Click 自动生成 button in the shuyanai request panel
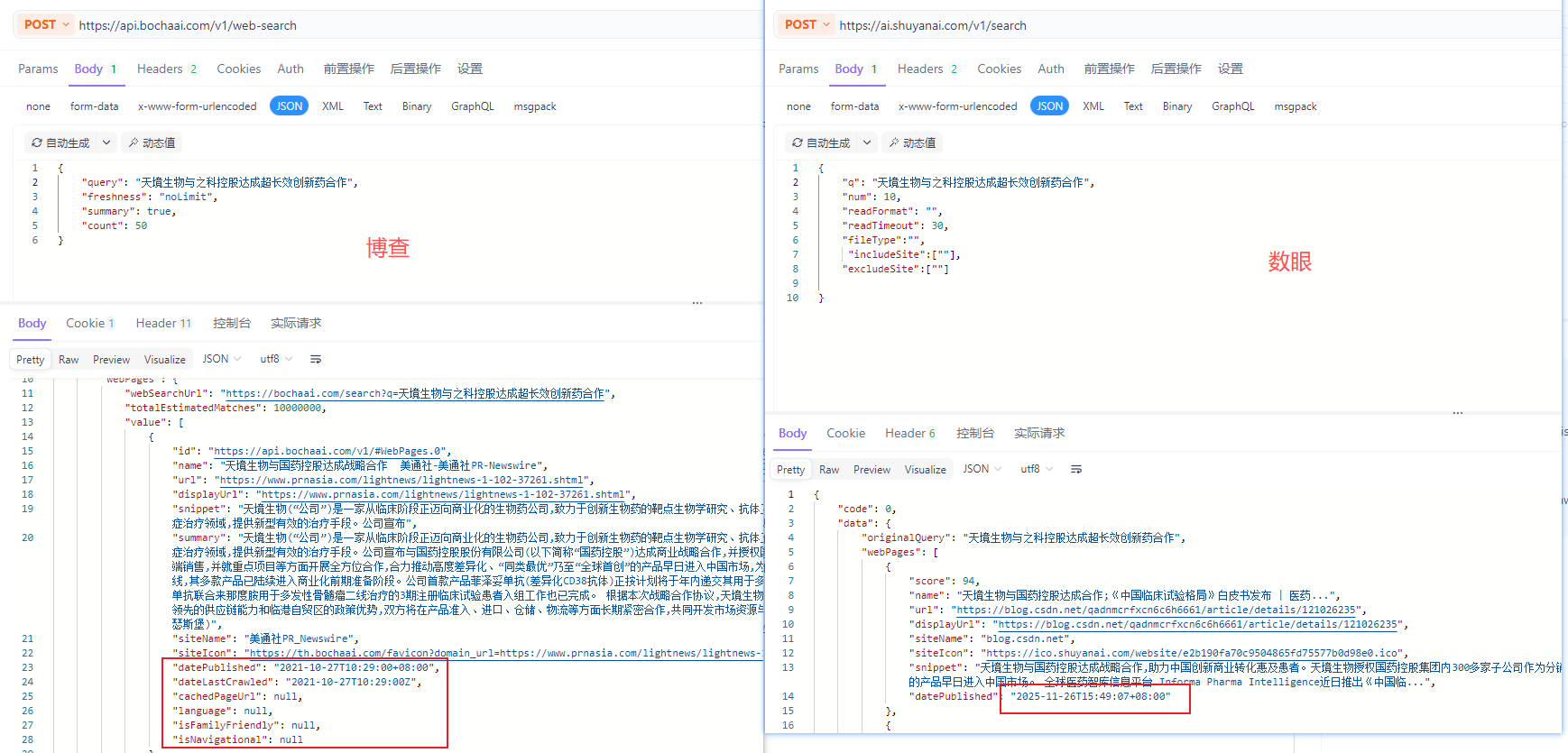The width and height of the screenshot is (1568, 753). coord(821,142)
